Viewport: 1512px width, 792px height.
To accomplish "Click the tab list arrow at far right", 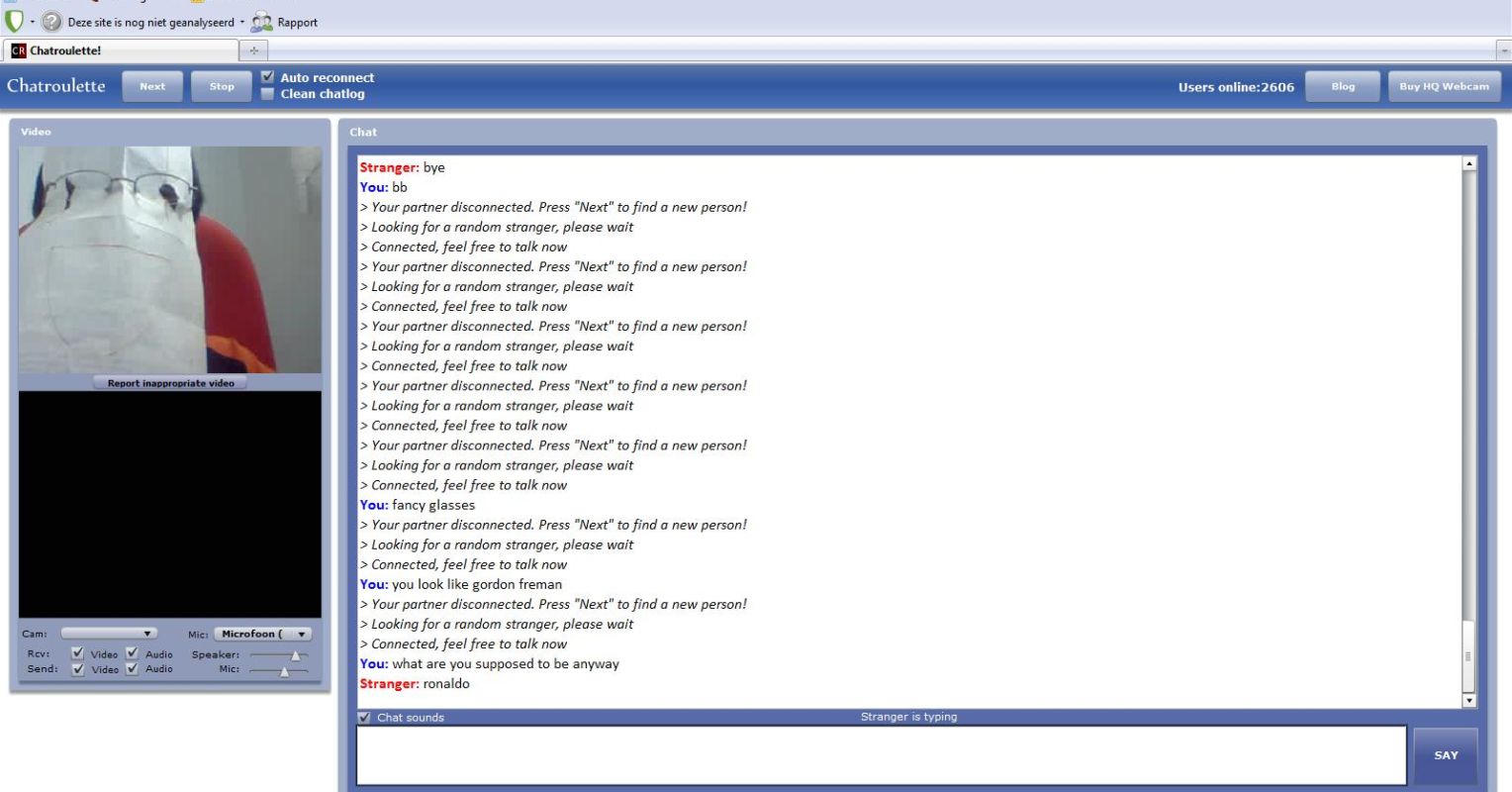I will tap(1503, 50).
